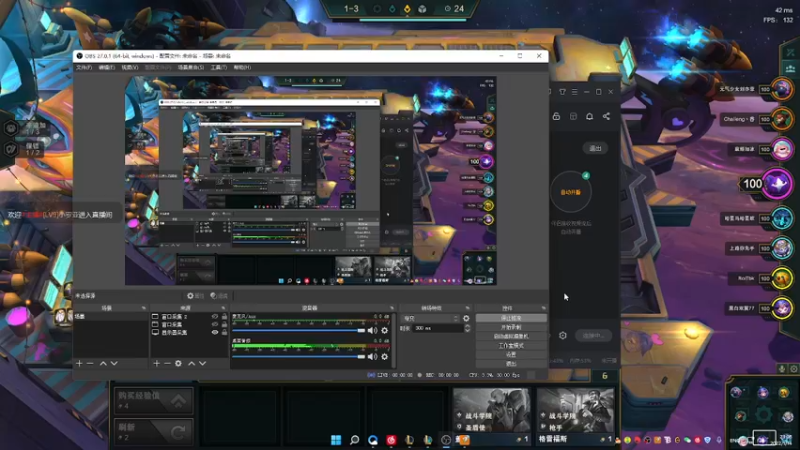Click lock icon in streaming companion window

tap(557, 116)
